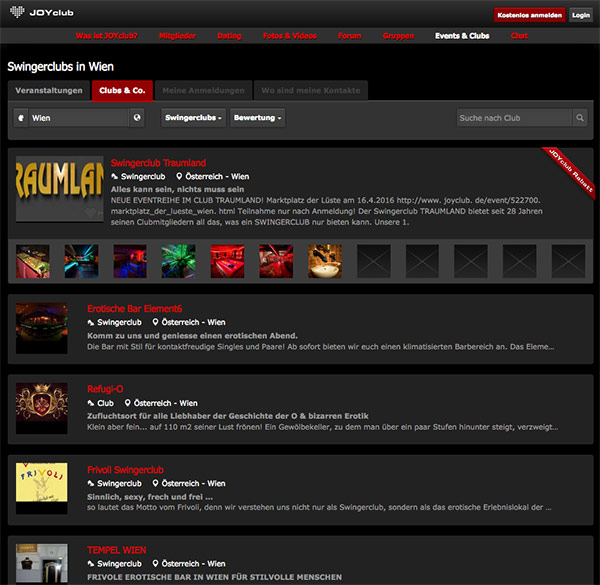Click 'Sinnlich, sexy, frech und frei' text

pyautogui.click(x=150, y=497)
